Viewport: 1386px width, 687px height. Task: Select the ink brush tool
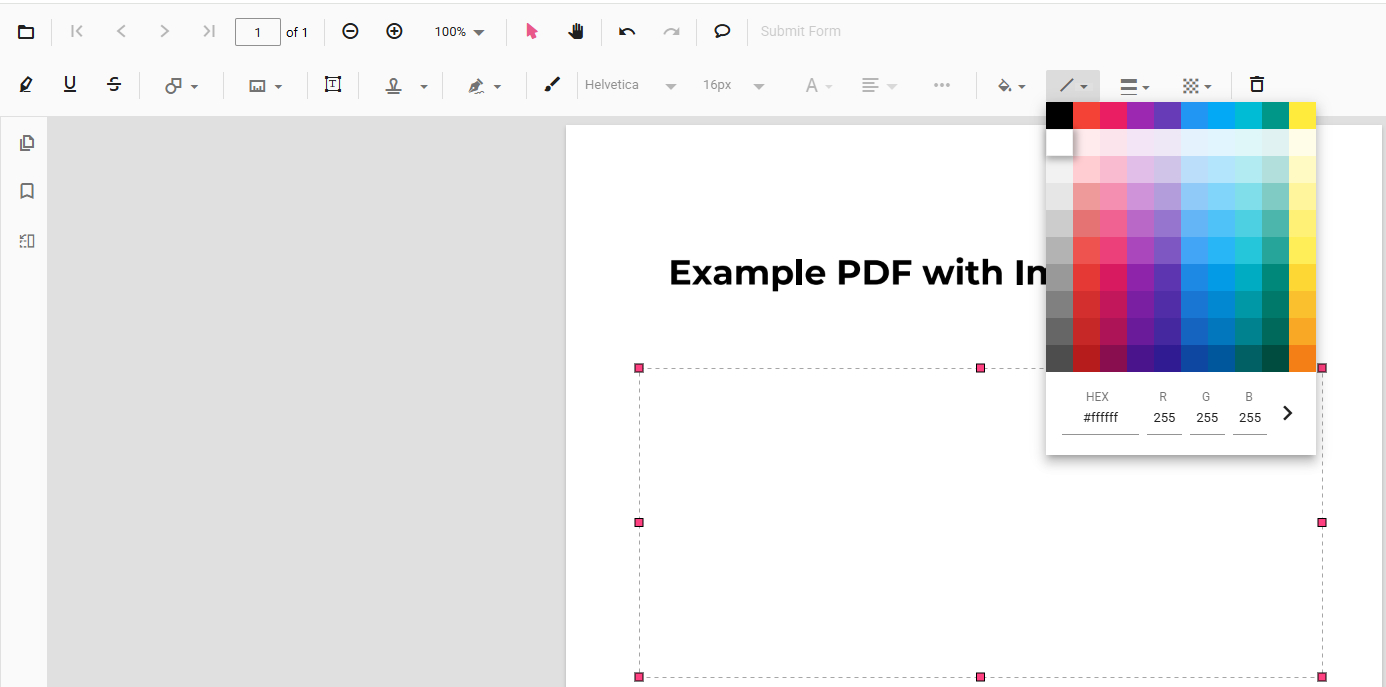pyautogui.click(x=552, y=85)
